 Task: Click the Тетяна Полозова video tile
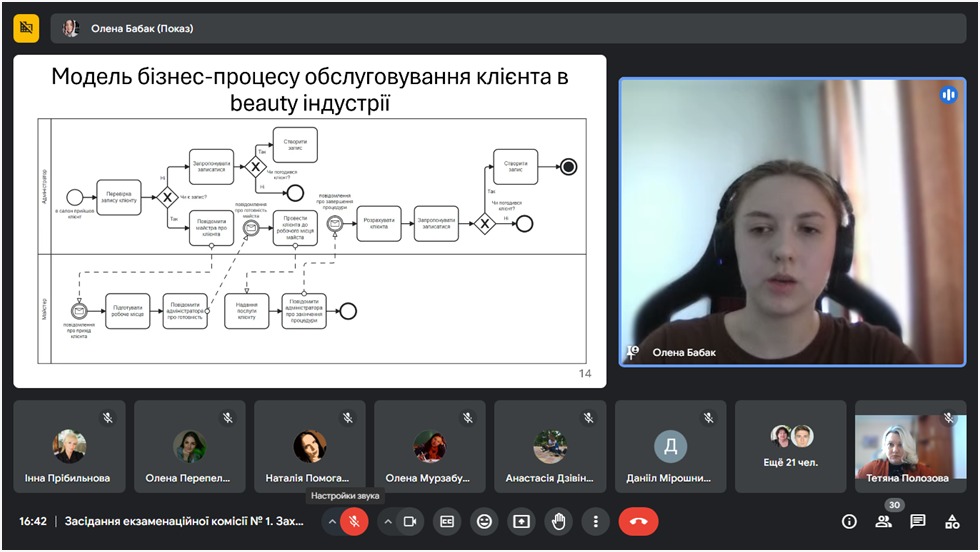910,446
